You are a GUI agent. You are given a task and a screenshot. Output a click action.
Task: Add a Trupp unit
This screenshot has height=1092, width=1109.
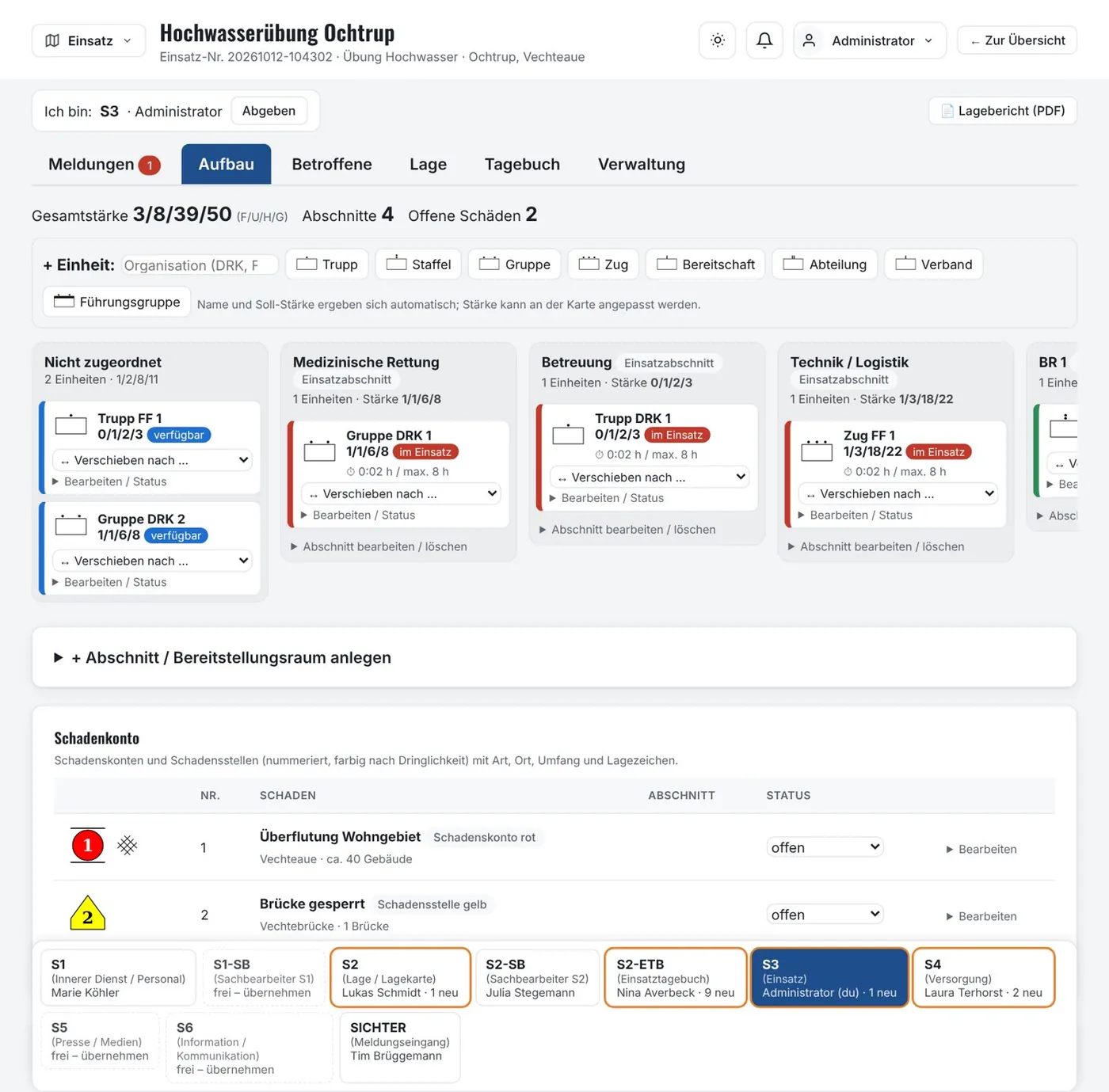pos(327,264)
